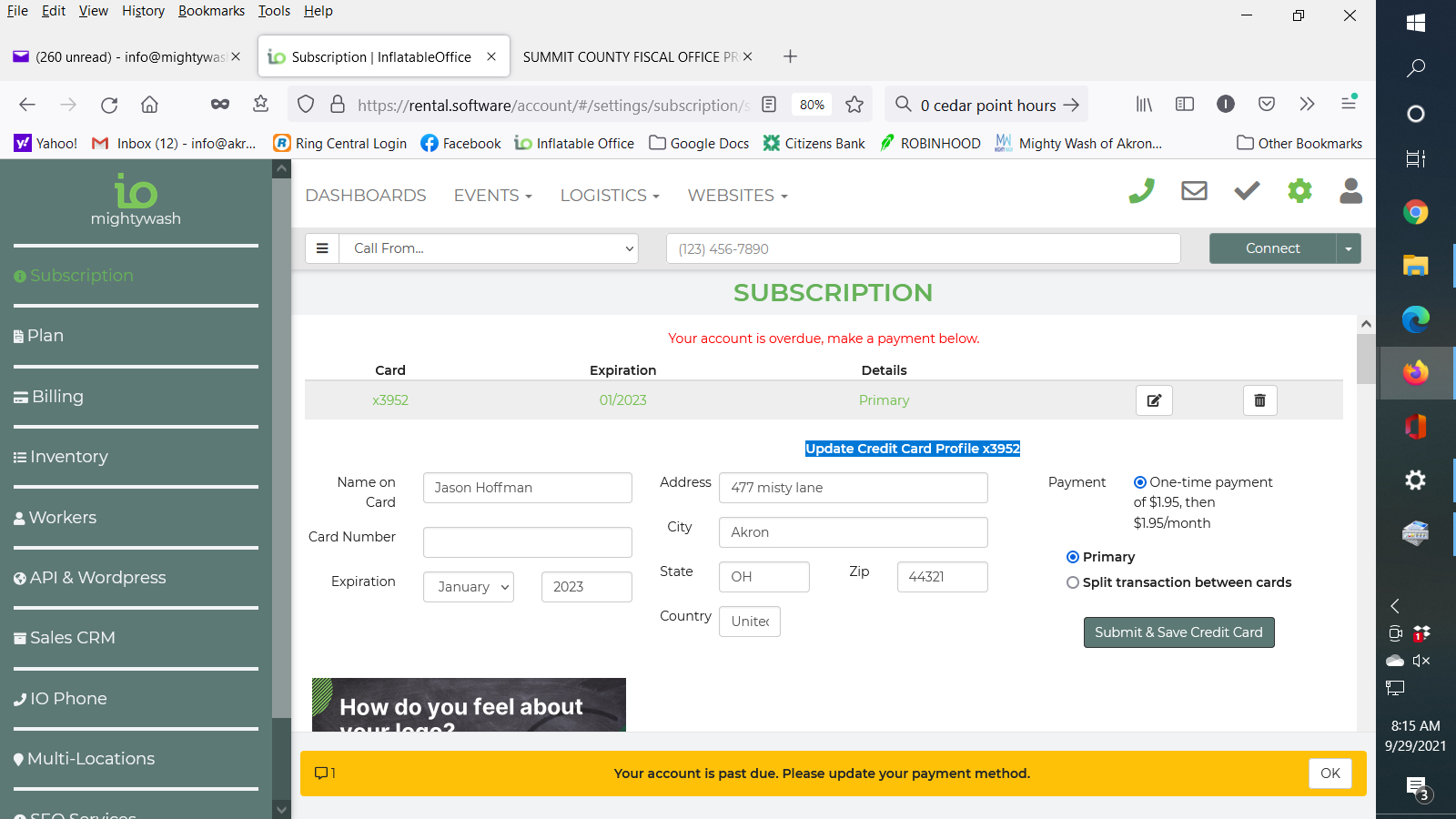Delete card x3952 using trash icon
This screenshot has height=819, width=1456.
pyautogui.click(x=1259, y=400)
